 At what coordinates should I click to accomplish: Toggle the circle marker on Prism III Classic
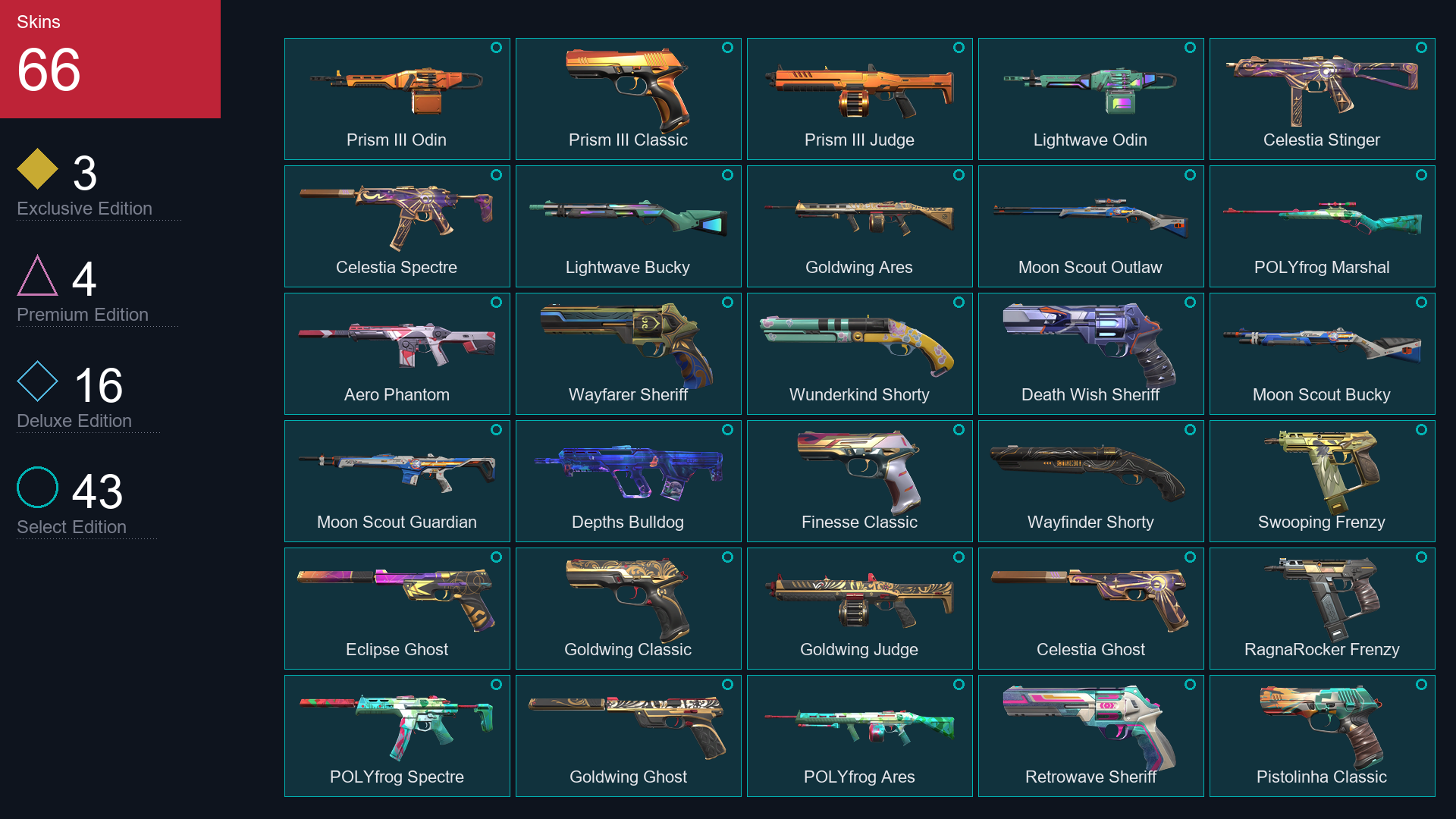(x=727, y=48)
